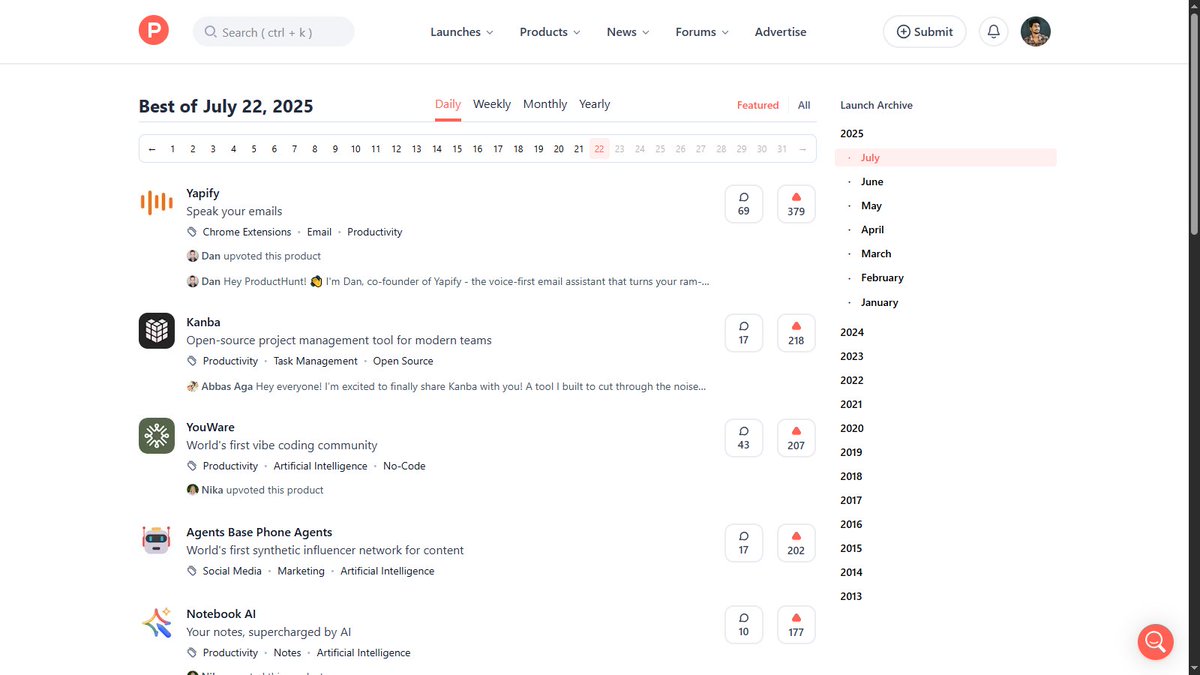Screen dimensions: 1200x675
Task: Switch to the Monthly tab
Action: [545, 104]
